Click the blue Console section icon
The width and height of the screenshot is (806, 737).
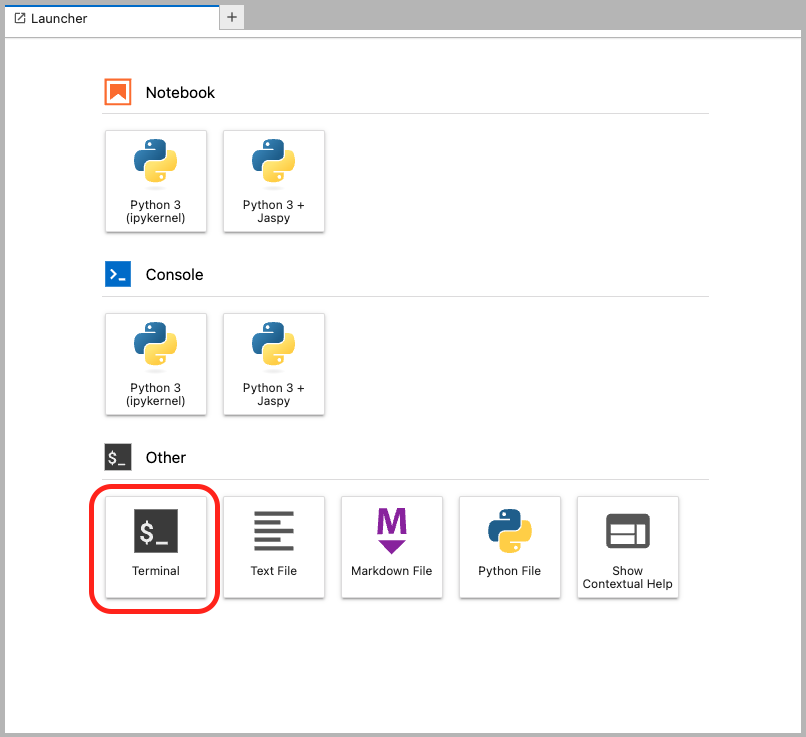point(118,274)
